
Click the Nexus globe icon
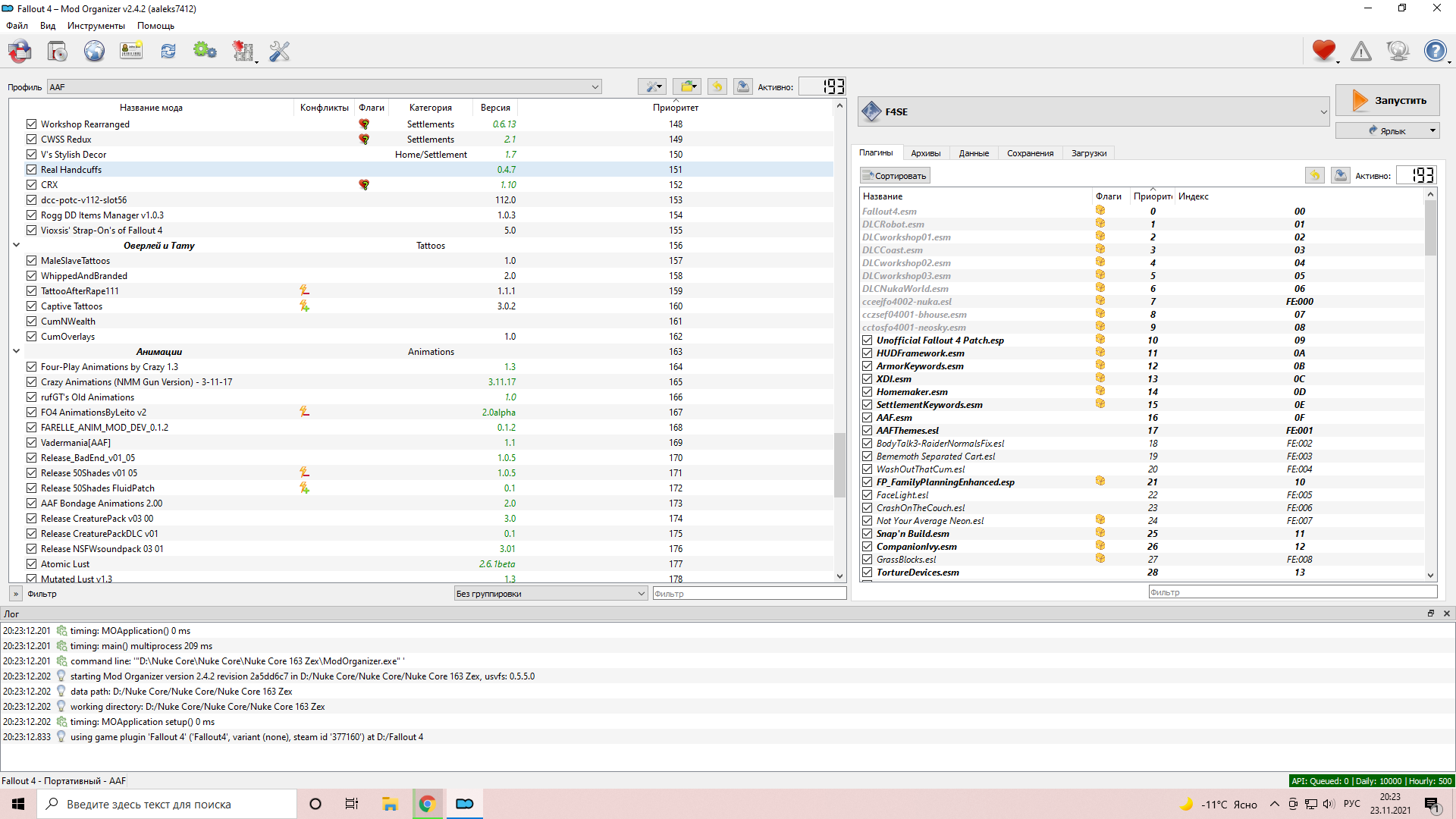point(94,52)
